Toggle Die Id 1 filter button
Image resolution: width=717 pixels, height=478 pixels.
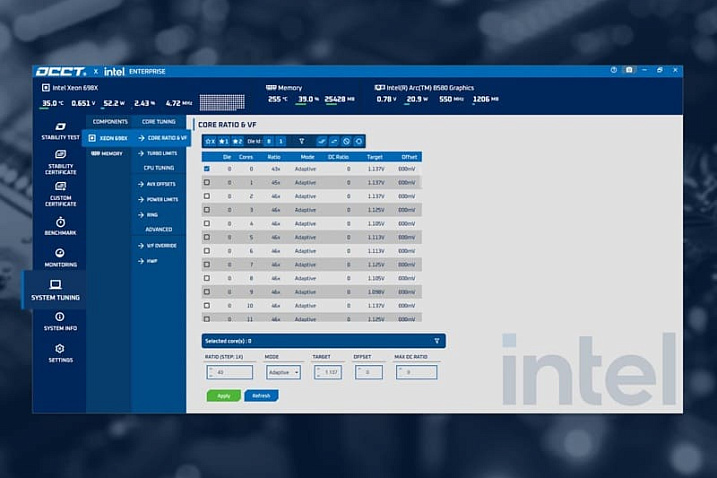click(281, 141)
